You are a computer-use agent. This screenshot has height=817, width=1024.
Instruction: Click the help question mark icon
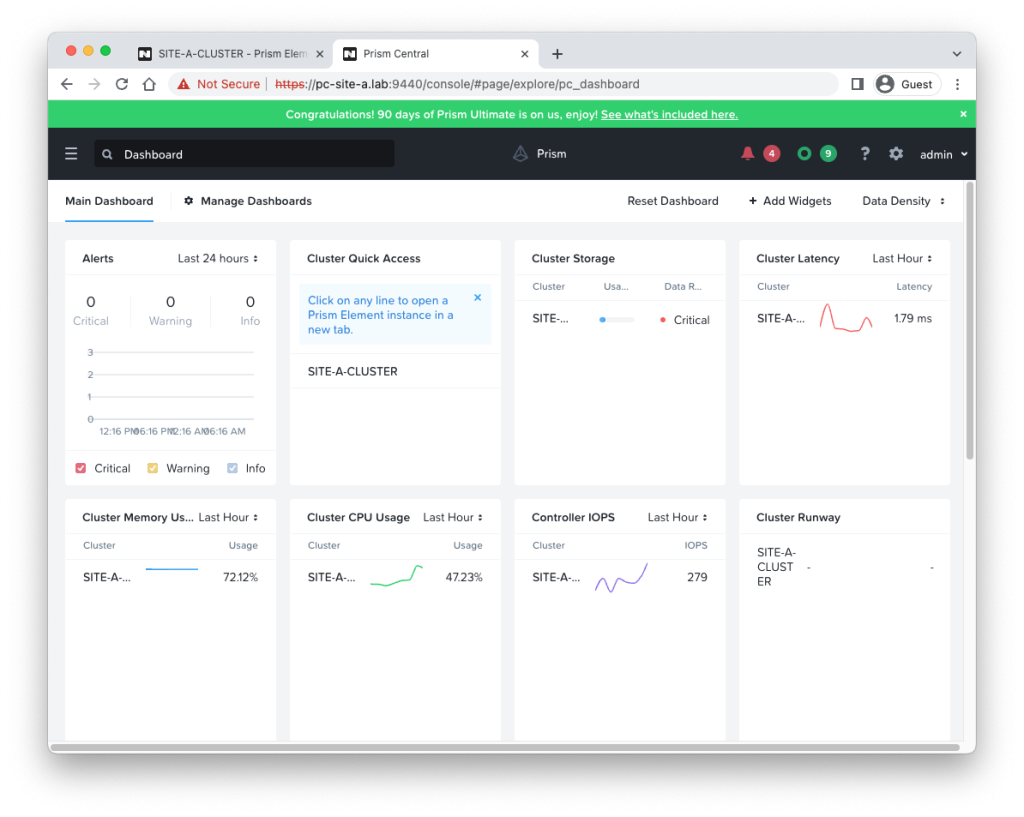(865, 154)
